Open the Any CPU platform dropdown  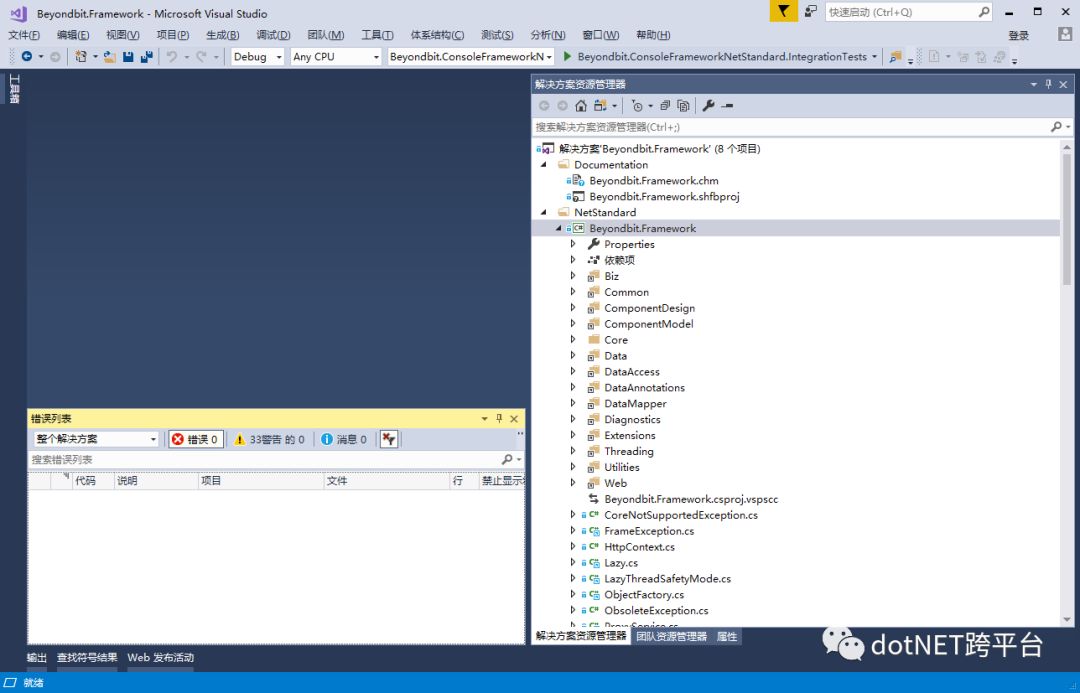pos(335,56)
